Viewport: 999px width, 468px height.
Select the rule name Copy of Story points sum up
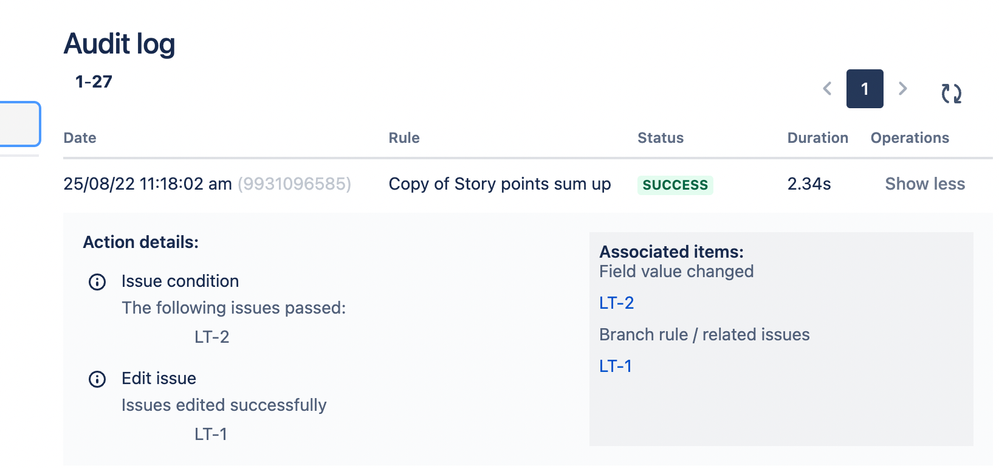[x=499, y=184]
